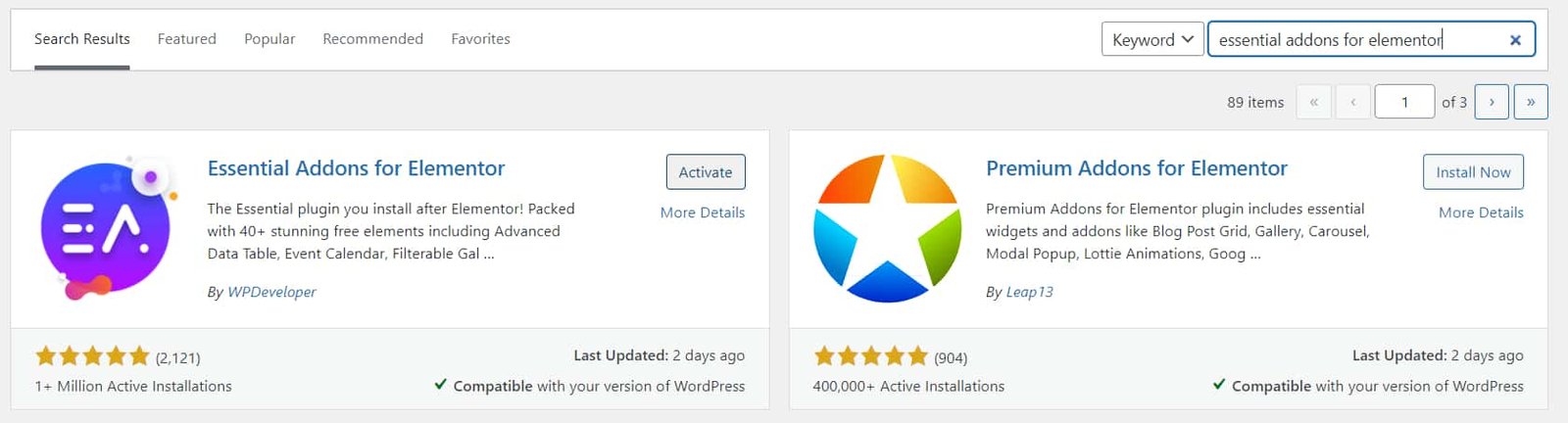Click the Premium Addons star logo
1568x423 pixels.
click(888, 228)
